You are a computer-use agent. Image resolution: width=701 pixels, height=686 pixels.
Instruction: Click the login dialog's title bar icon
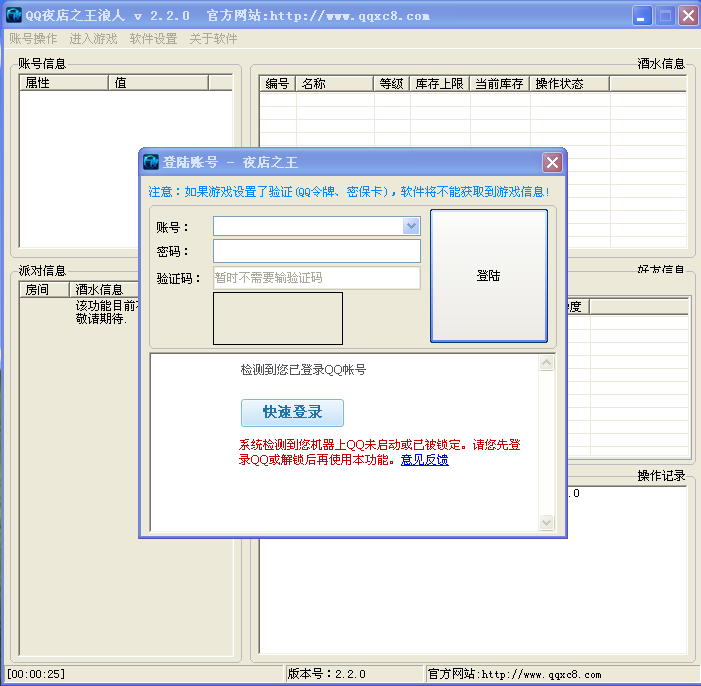click(151, 162)
